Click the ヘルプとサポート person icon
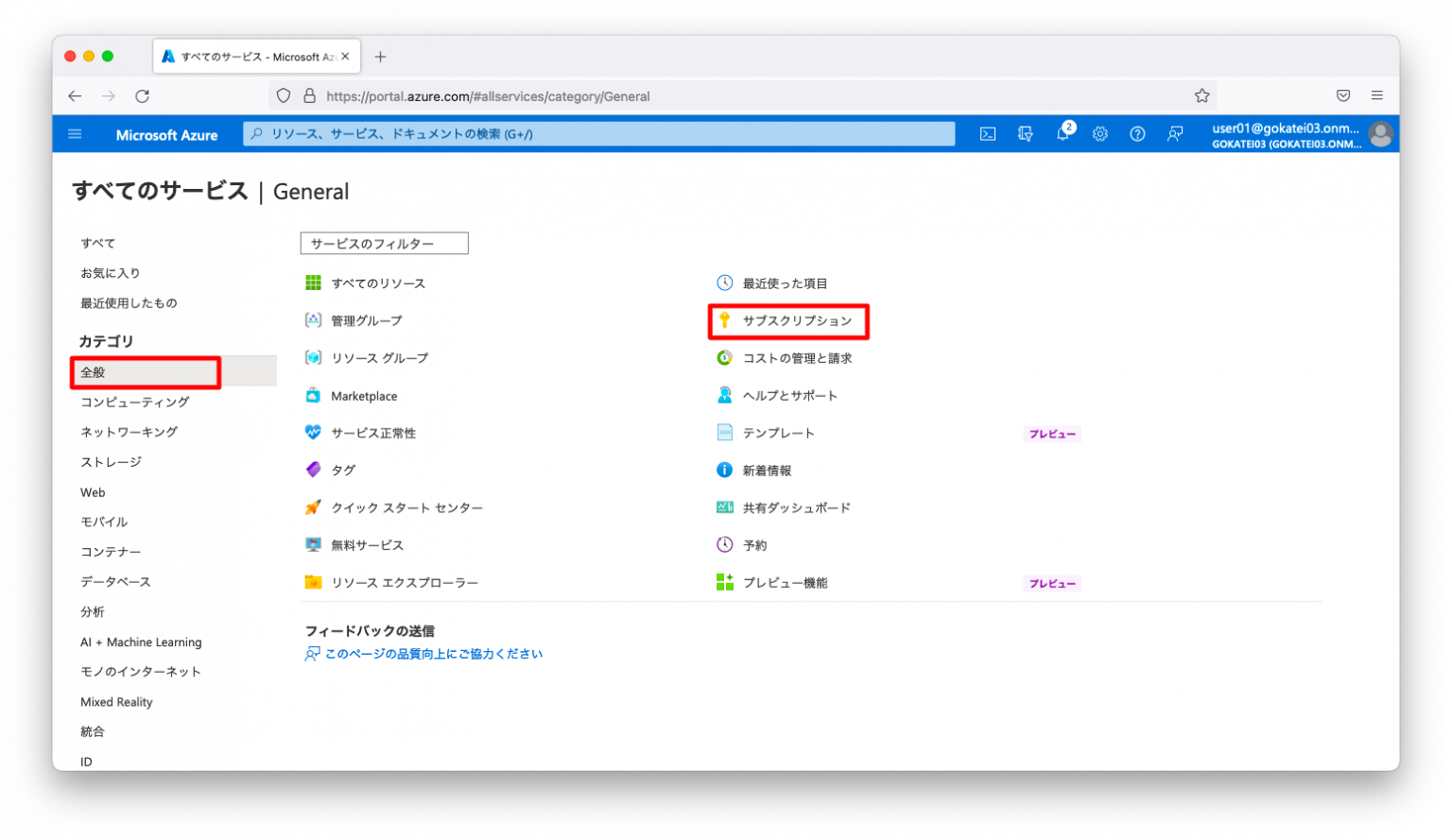The width and height of the screenshot is (1452, 840). (724, 395)
